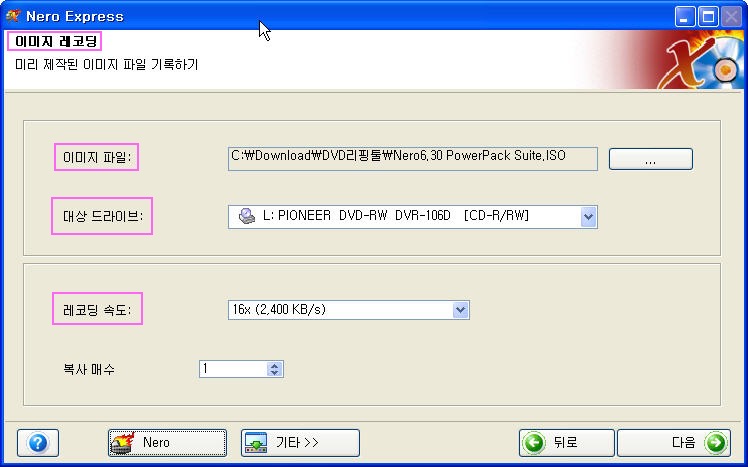Click the blue help question mark icon
The width and height of the screenshot is (748, 467).
coord(38,443)
